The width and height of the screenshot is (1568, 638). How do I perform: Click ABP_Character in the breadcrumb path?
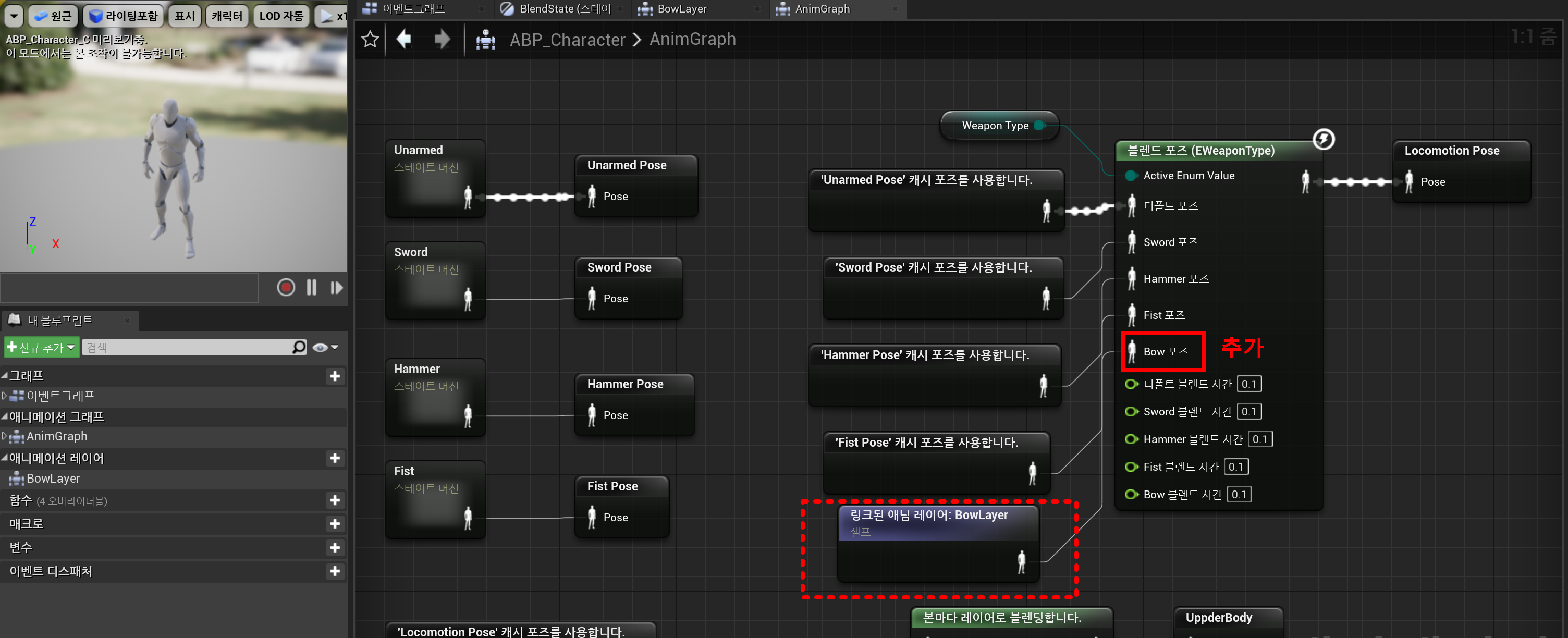coord(567,40)
